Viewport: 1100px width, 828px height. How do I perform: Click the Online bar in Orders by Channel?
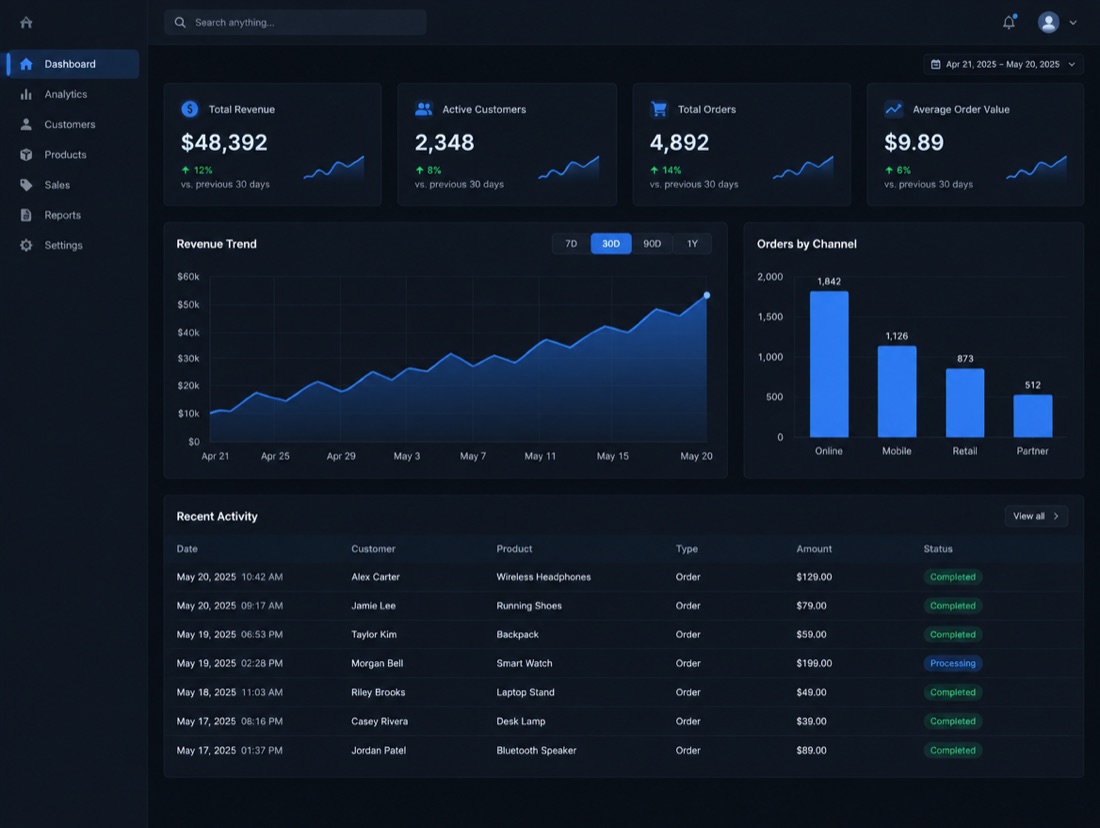(x=829, y=364)
